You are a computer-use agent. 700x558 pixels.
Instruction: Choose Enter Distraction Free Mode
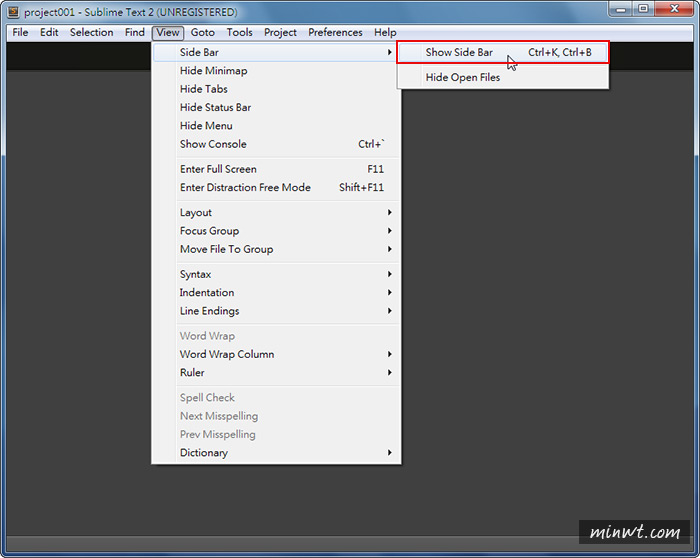(275, 187)
